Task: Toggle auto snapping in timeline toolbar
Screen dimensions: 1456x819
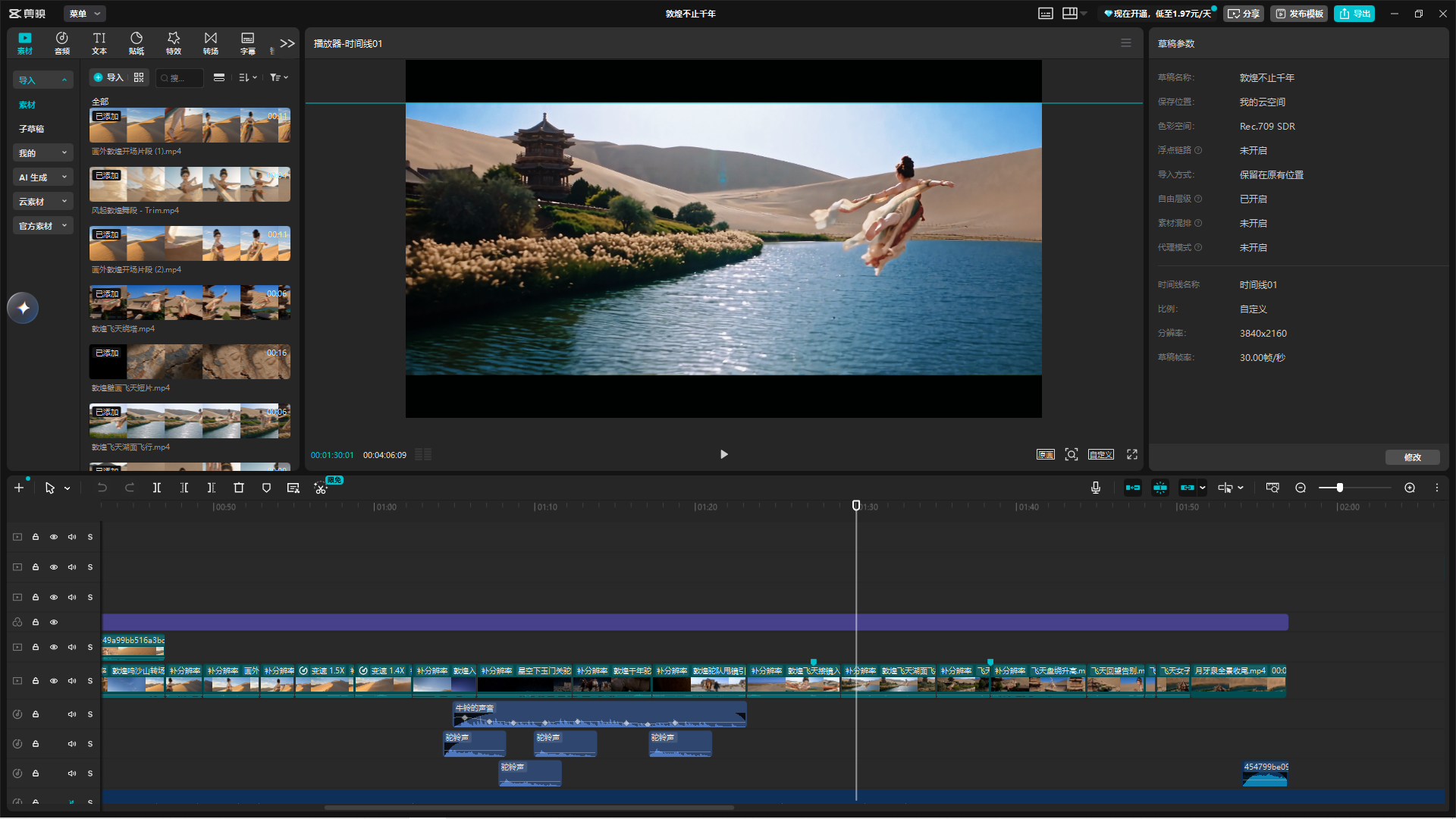Action: (1160, 488)
